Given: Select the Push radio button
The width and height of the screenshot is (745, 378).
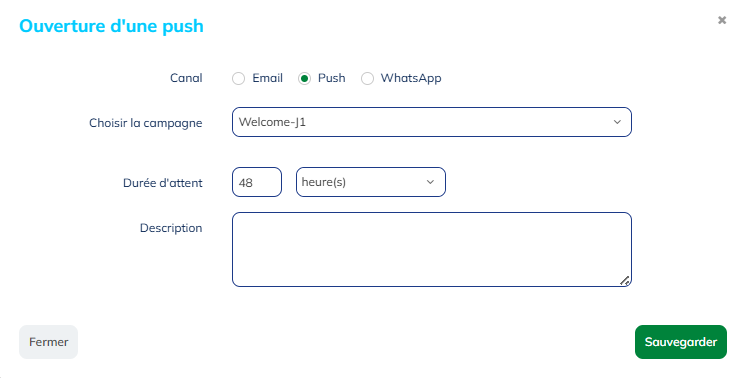Looking at the screenshot, I should pyautogui.click(x=305, y=78).
